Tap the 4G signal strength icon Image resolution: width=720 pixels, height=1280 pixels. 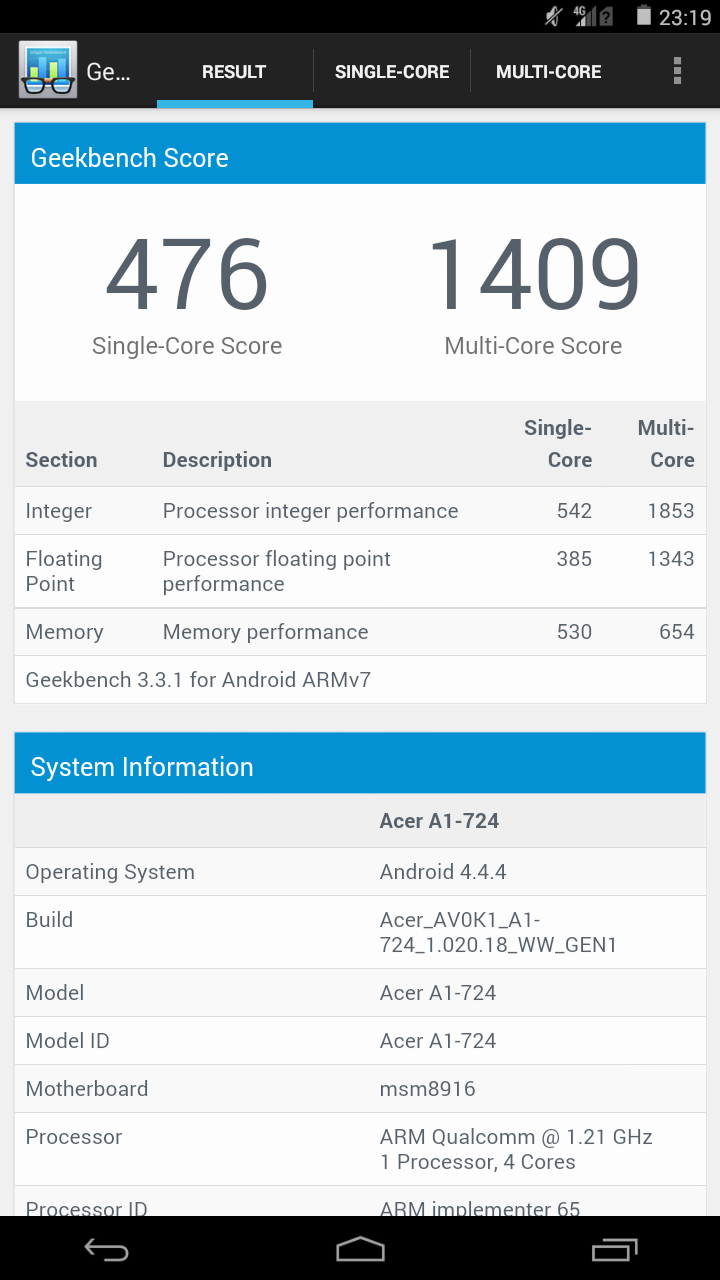[593, 16]
